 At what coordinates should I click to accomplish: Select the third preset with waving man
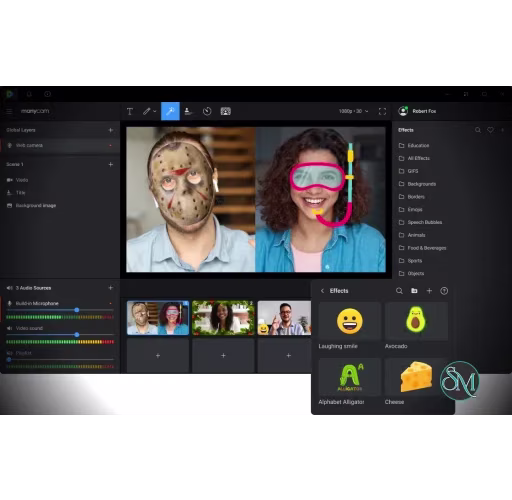(x=284, y=318)
